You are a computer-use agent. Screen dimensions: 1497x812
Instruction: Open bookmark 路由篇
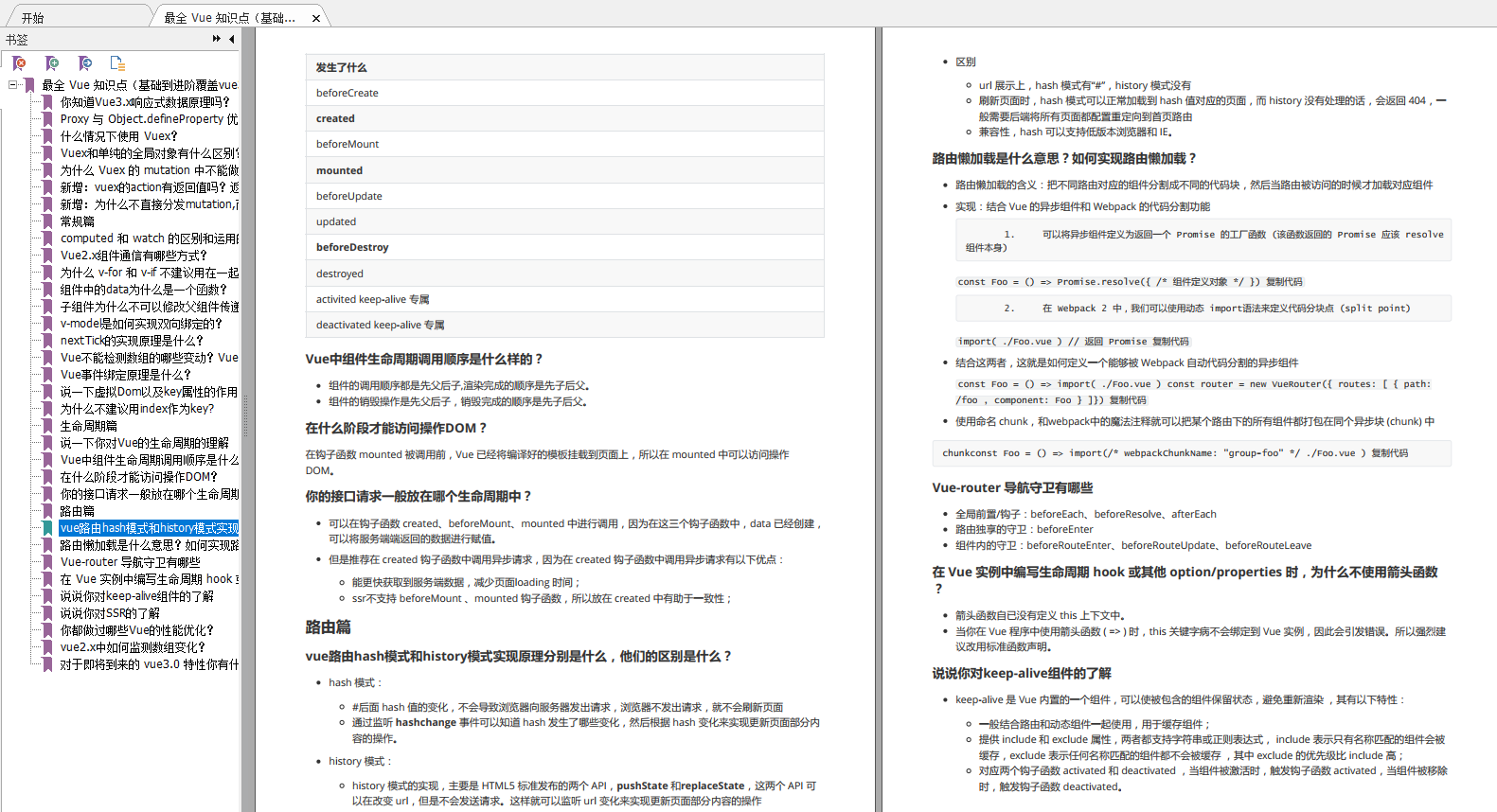pyautogui.click(x=78, y=511)
